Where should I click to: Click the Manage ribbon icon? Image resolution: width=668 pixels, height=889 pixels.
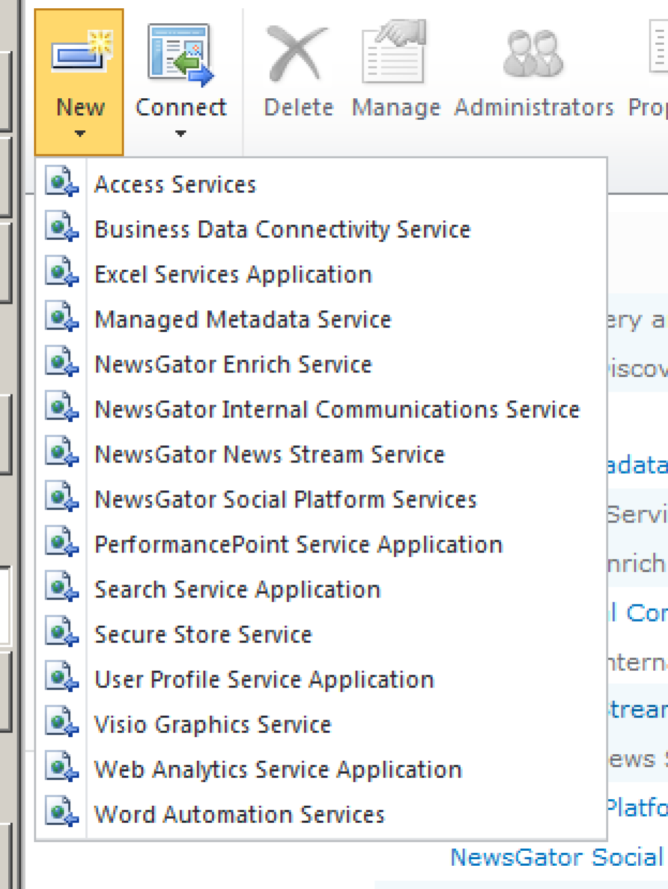(x=396, y=55)
